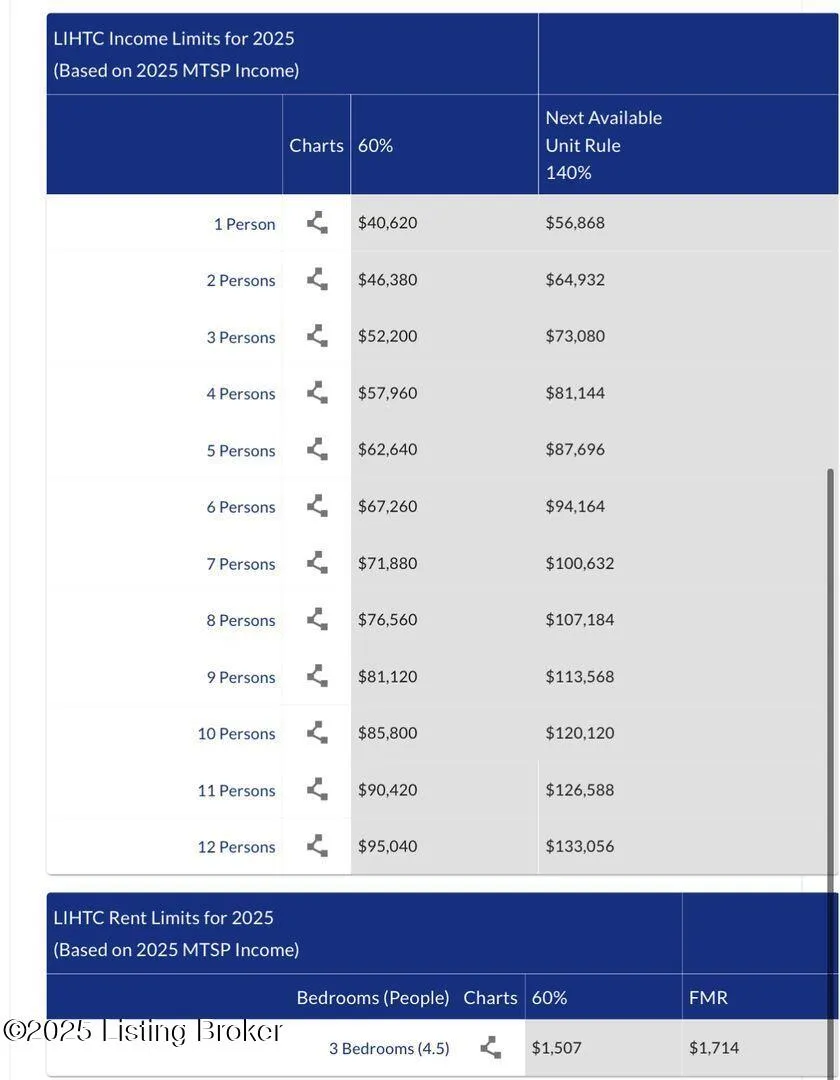Open chart icon for 5 Persons row
840x1080 pixels.
coord(317,450)
